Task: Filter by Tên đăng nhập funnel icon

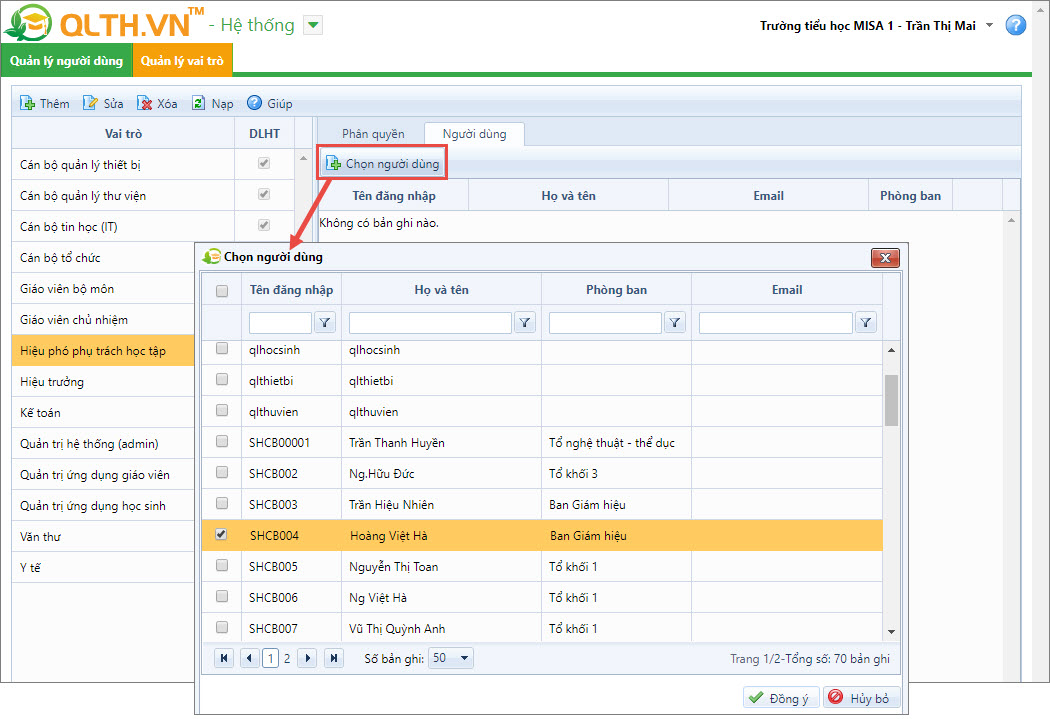Action: click(x=325, y=322)
